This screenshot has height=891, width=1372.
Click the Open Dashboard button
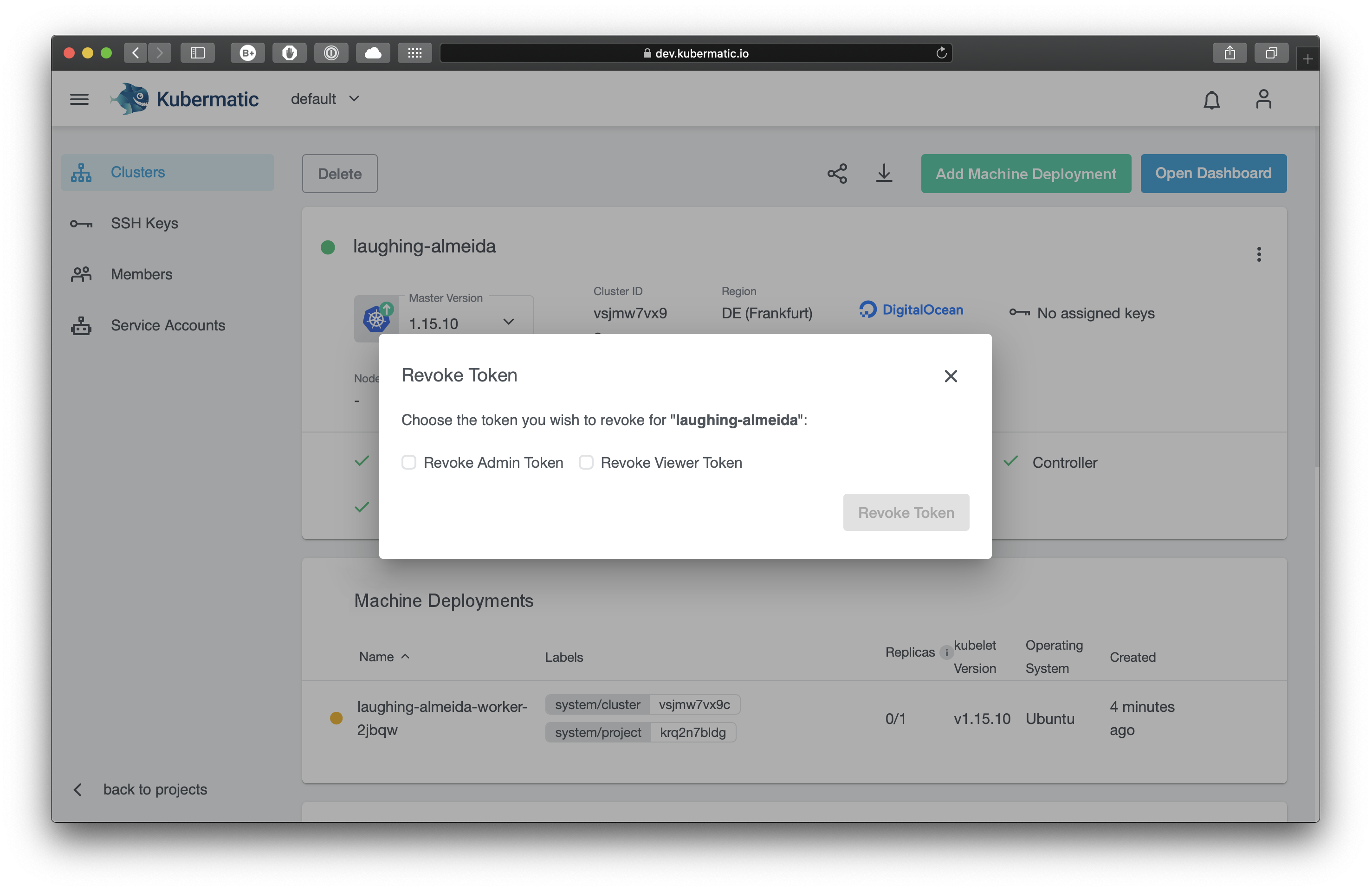point(1213,174)
